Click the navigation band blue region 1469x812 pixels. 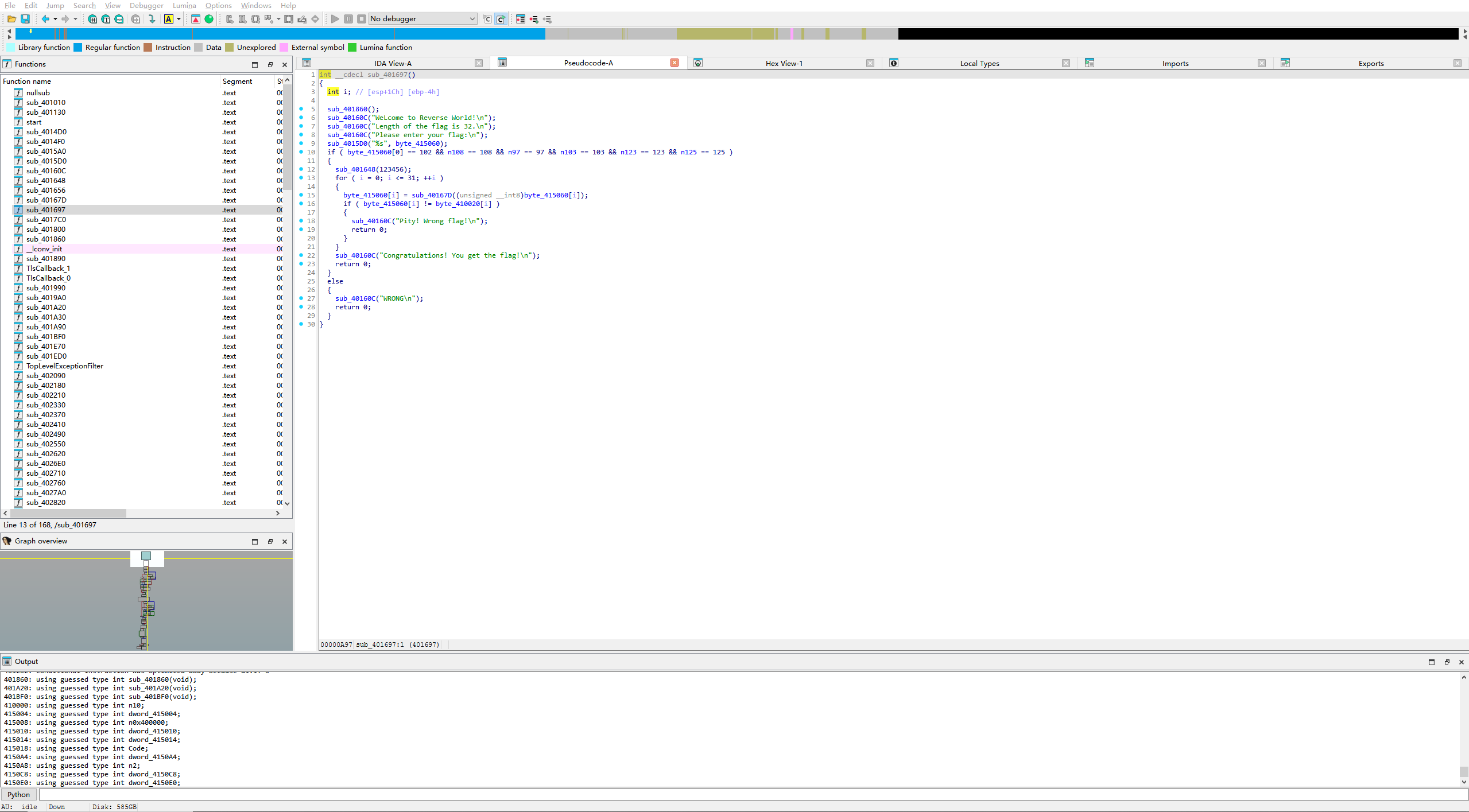[287, 34]
